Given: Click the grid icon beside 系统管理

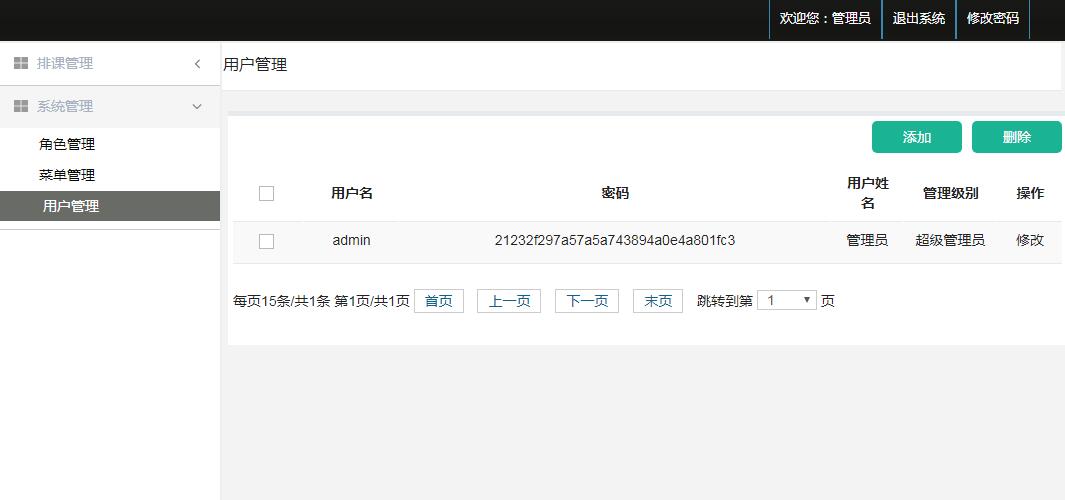Looking at the screenshot, I should click(x=21, y=106).
